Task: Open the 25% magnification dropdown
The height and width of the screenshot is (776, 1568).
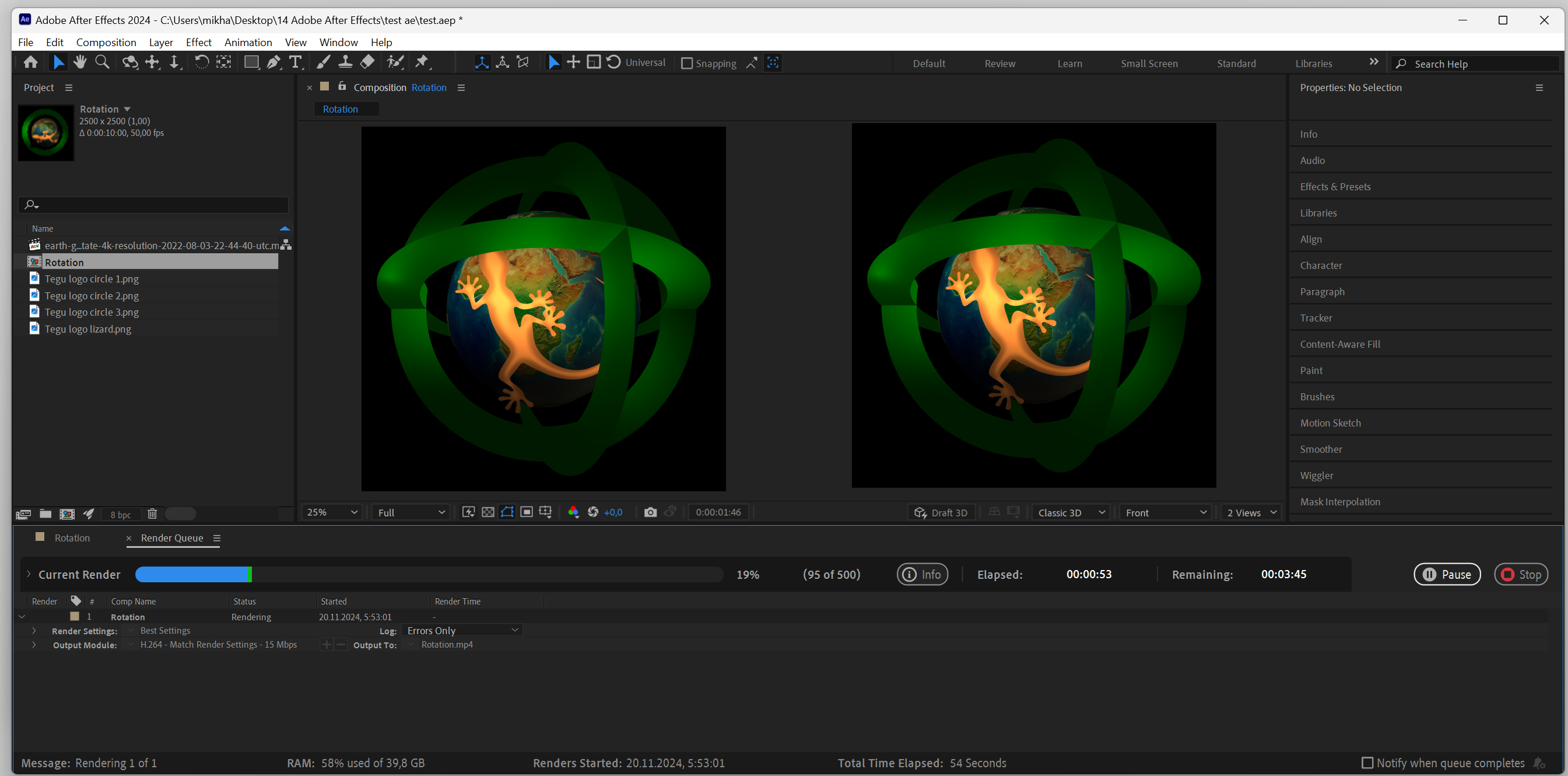Action: coord(332,512)
